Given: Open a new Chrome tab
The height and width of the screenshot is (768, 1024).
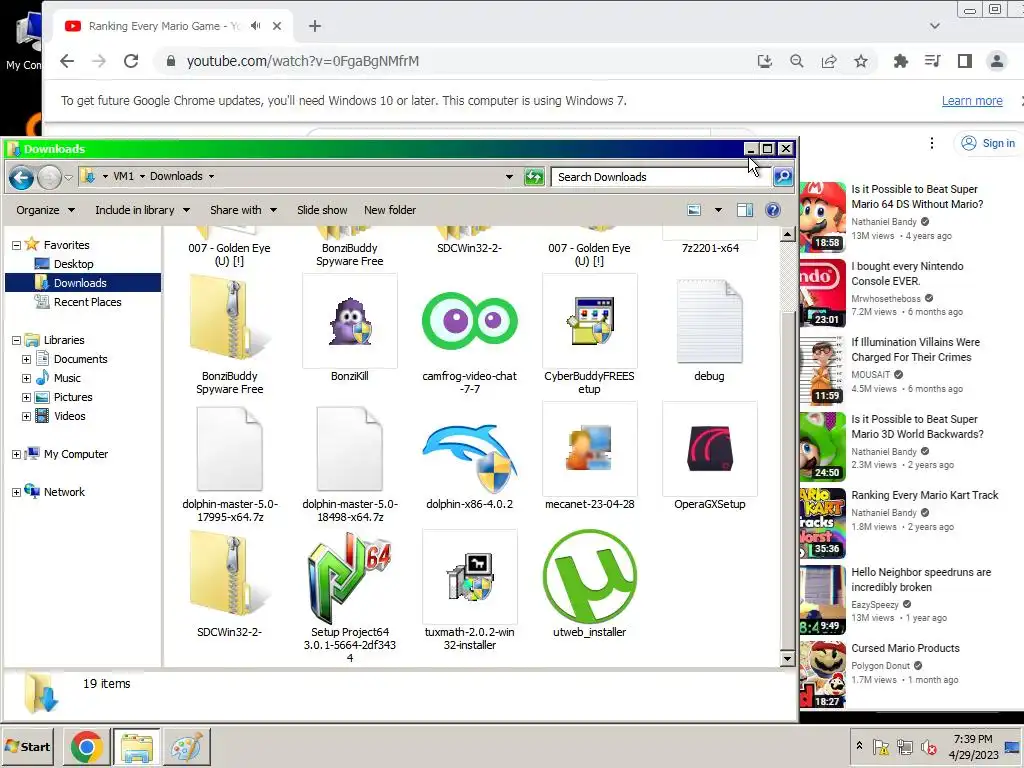Looking at the screenshot, I should 315,26.
